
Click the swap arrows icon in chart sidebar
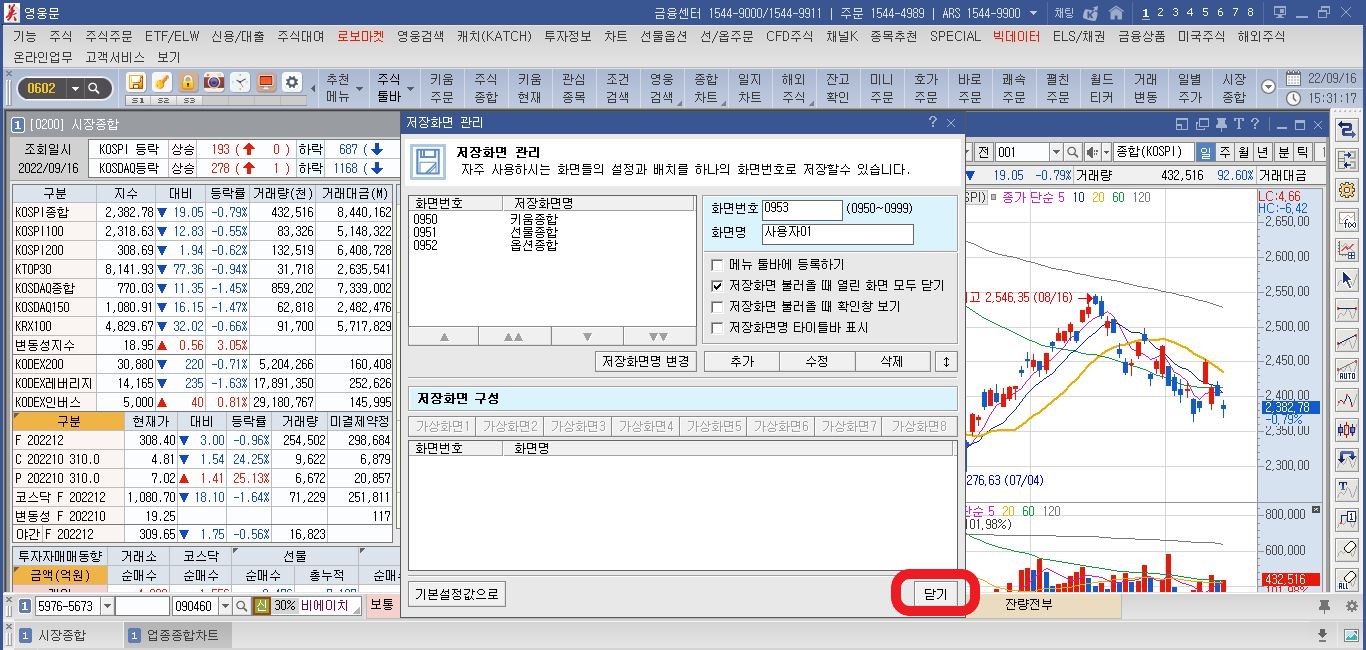pyautogui.click(x=1346, y=130)
